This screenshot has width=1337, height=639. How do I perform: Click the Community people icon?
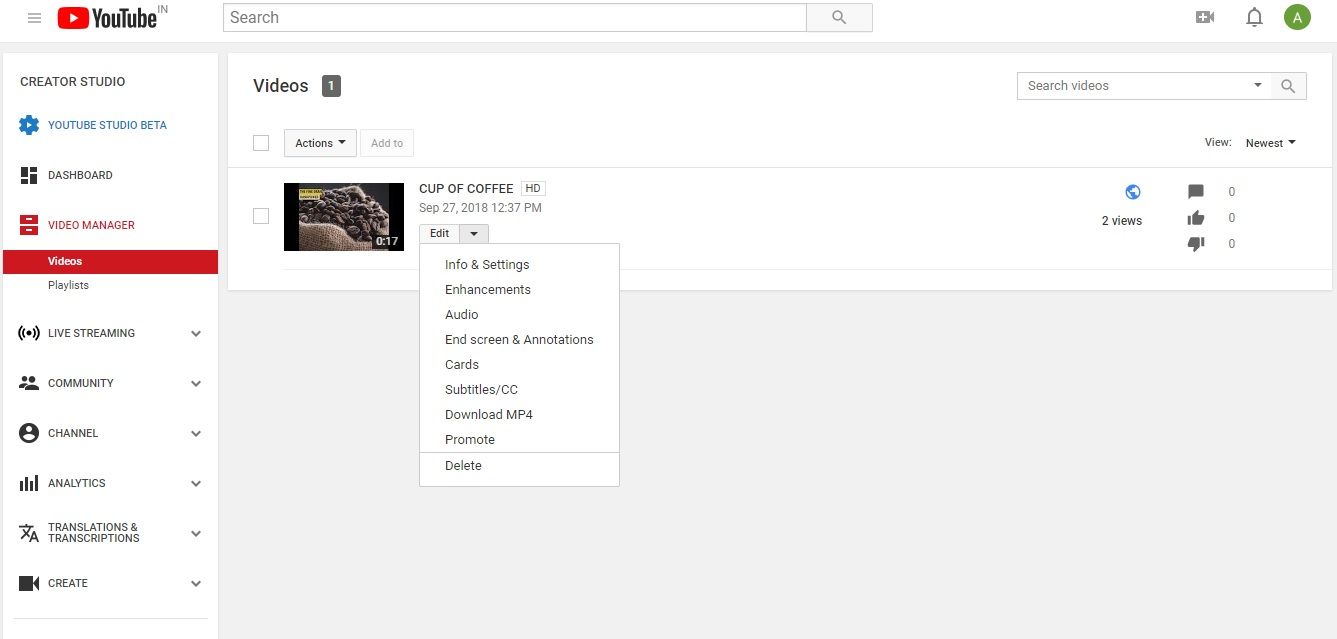click(29, 383)
